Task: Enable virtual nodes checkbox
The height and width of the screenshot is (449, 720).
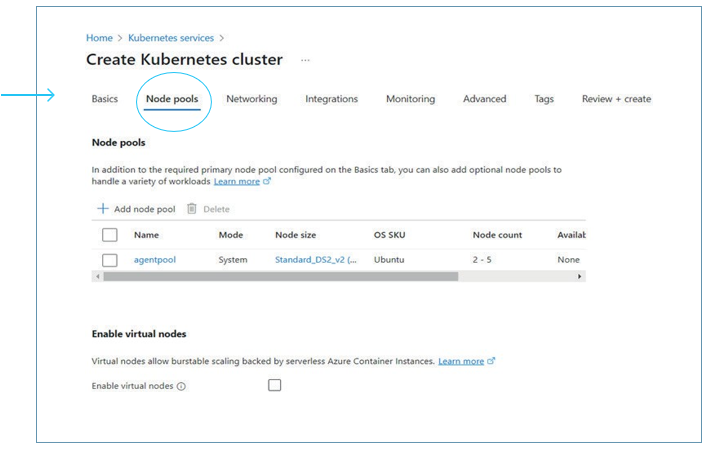Action: coord(274,385)
